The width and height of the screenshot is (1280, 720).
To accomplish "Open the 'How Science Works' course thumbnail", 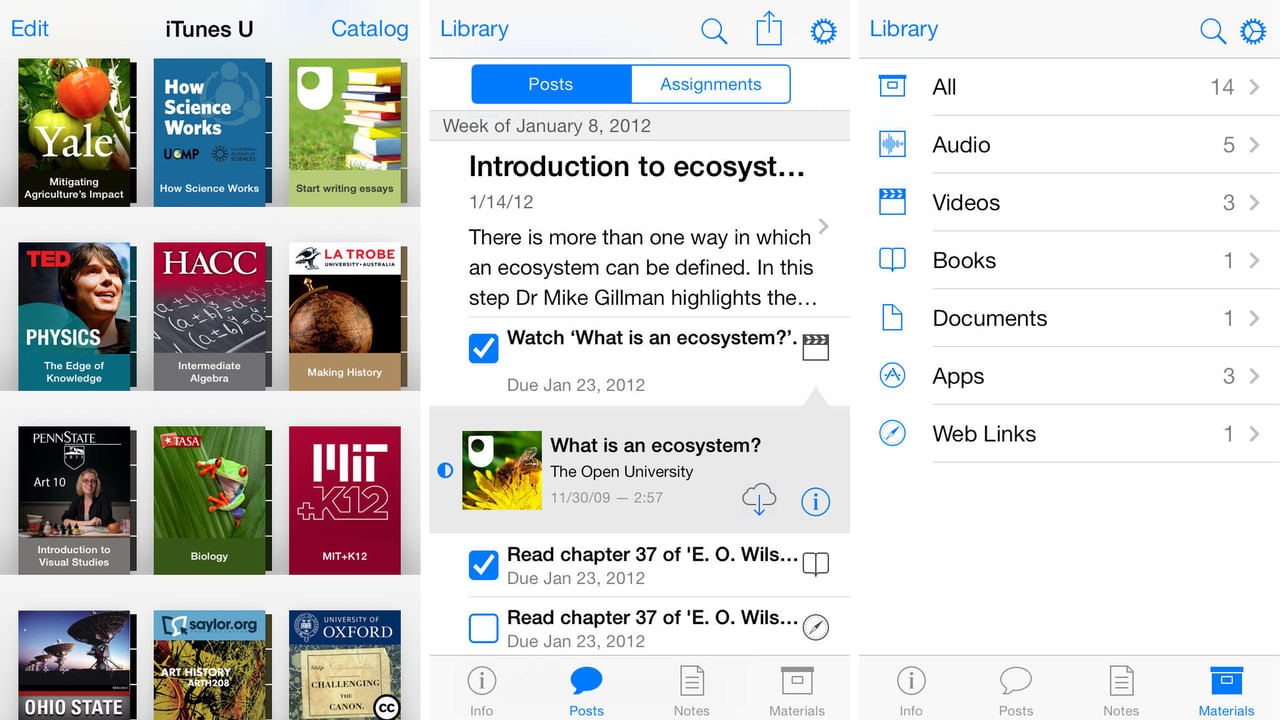I will pyautogui.click(x=210, y=131).
